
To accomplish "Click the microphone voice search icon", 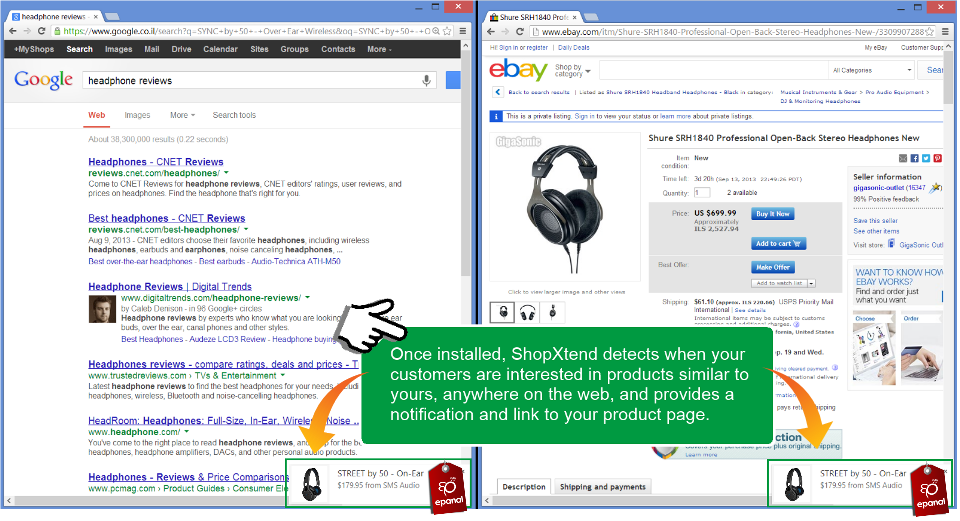I will (x=427, y=80).
